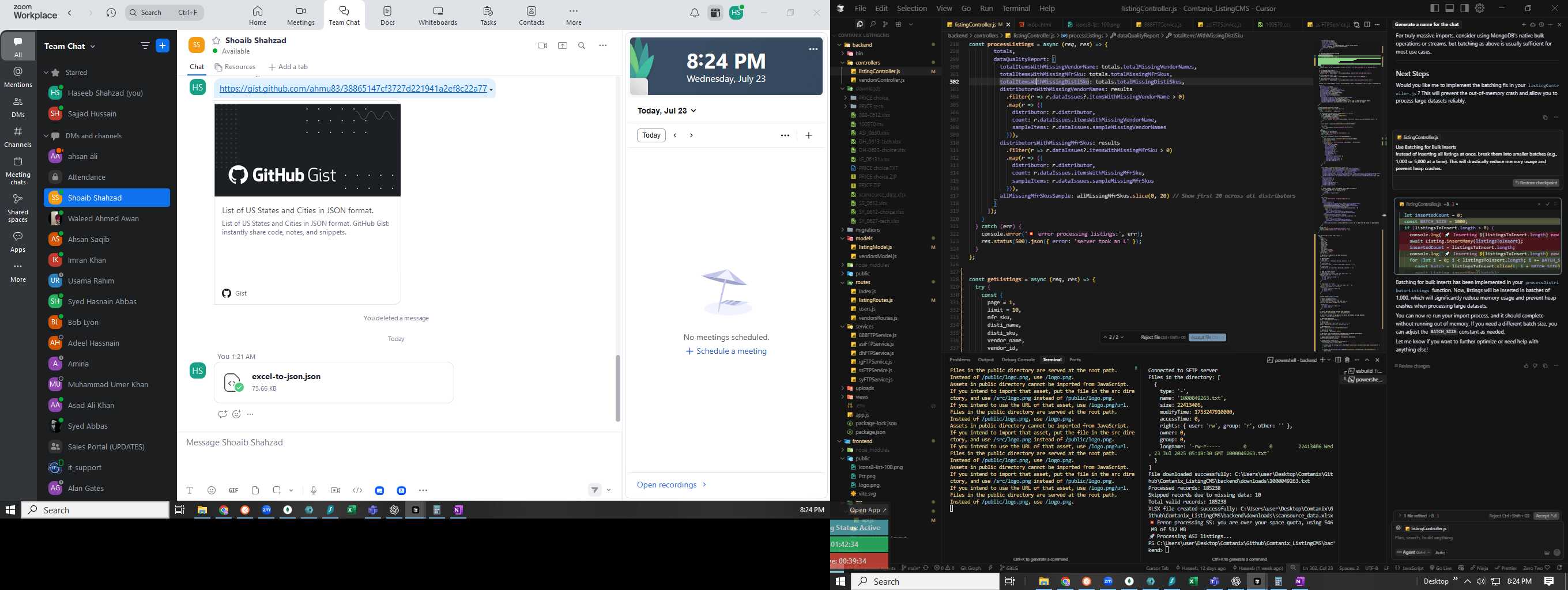Click the GIF button in message composer

click(x=233, y=490)
